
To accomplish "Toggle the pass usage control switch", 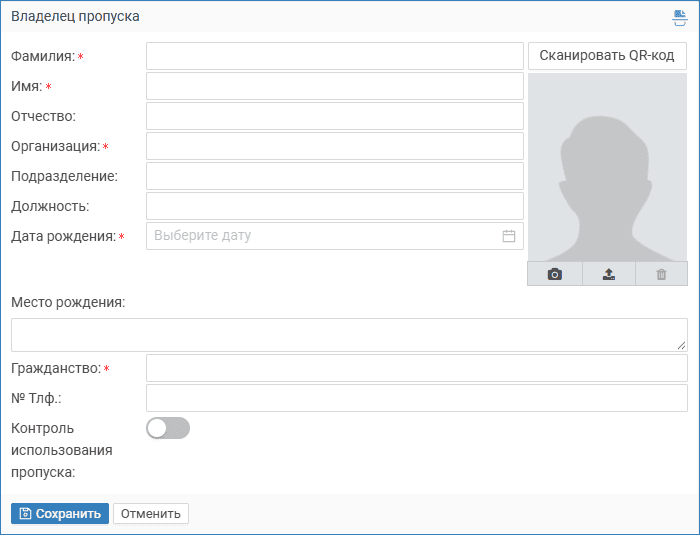I will coord(168,428).
